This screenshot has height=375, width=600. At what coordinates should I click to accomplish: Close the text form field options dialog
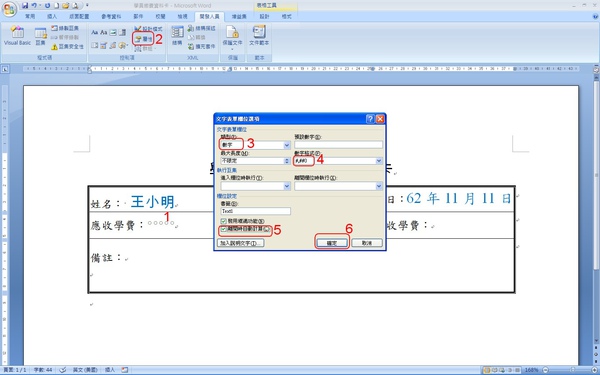[380, 119]
